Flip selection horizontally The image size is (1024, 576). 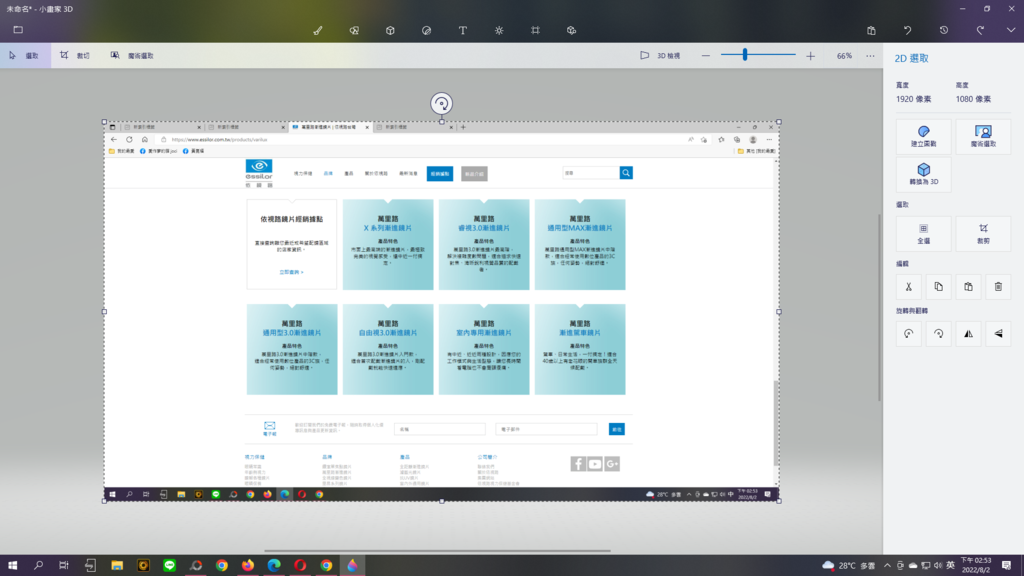point(968,334)
